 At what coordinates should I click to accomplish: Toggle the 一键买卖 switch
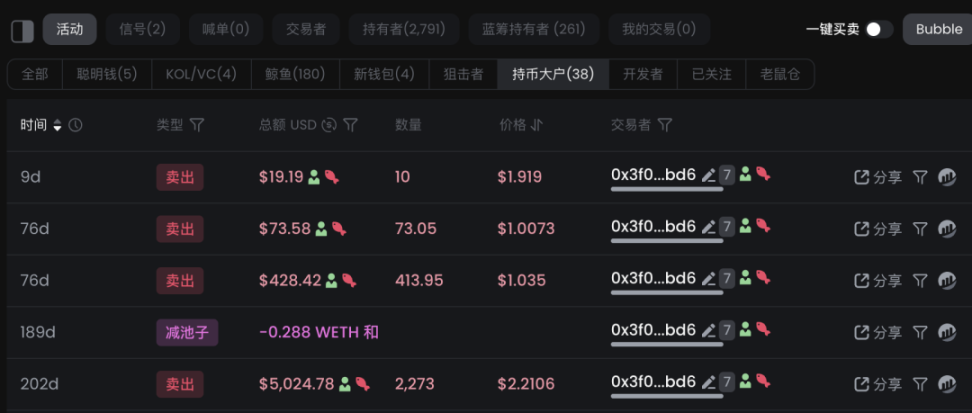pos(879,29)
